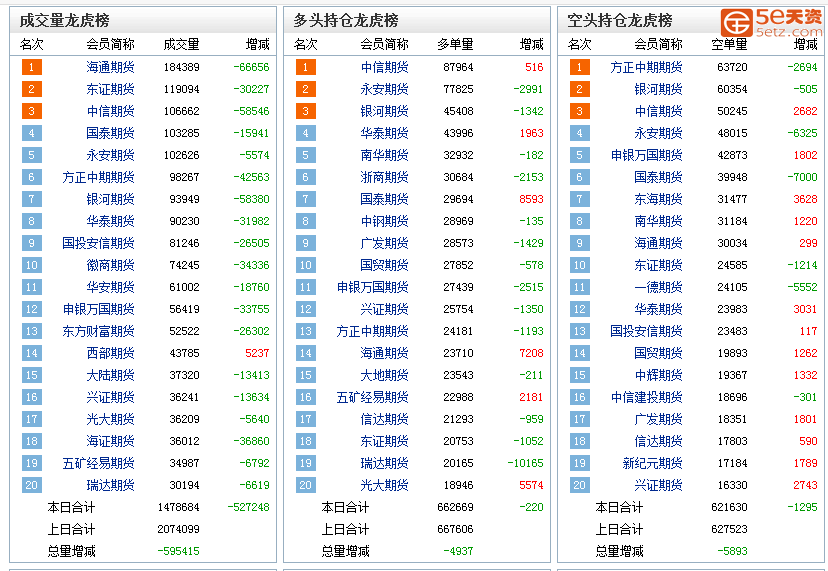Click 会员简称 header in the 多头持仓龙虎榜 table
The image size is (828, 571).
384,44
